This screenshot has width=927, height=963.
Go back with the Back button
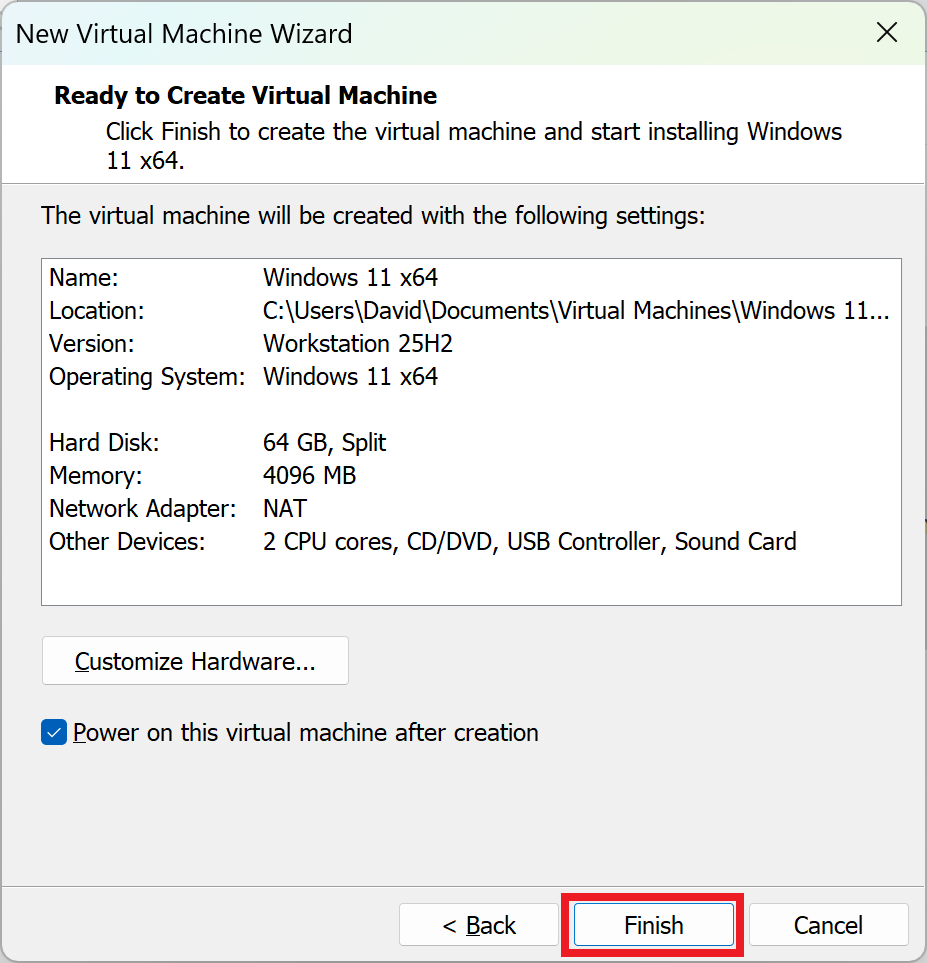479,925
